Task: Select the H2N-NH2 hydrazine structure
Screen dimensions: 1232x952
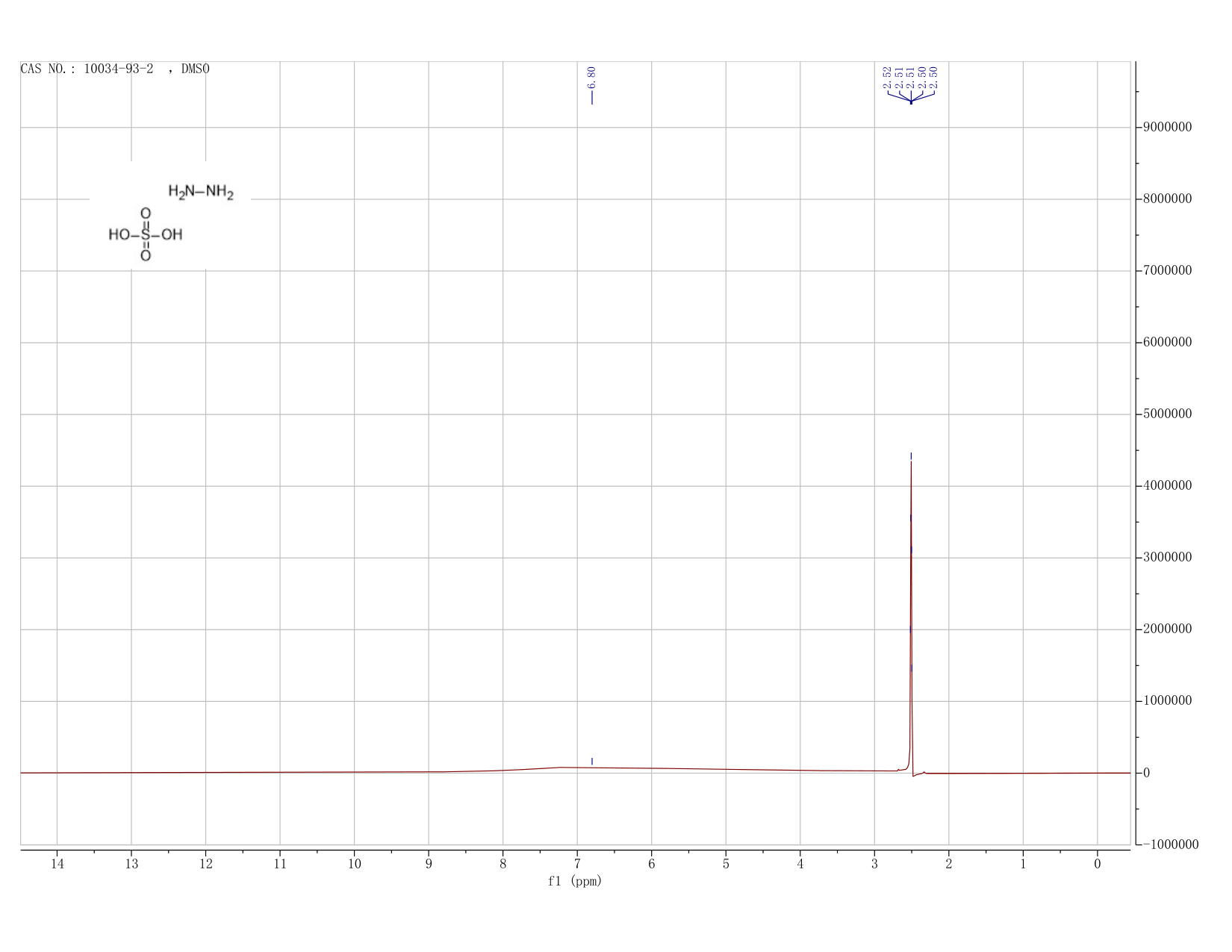Action: [x=201, y=192]
